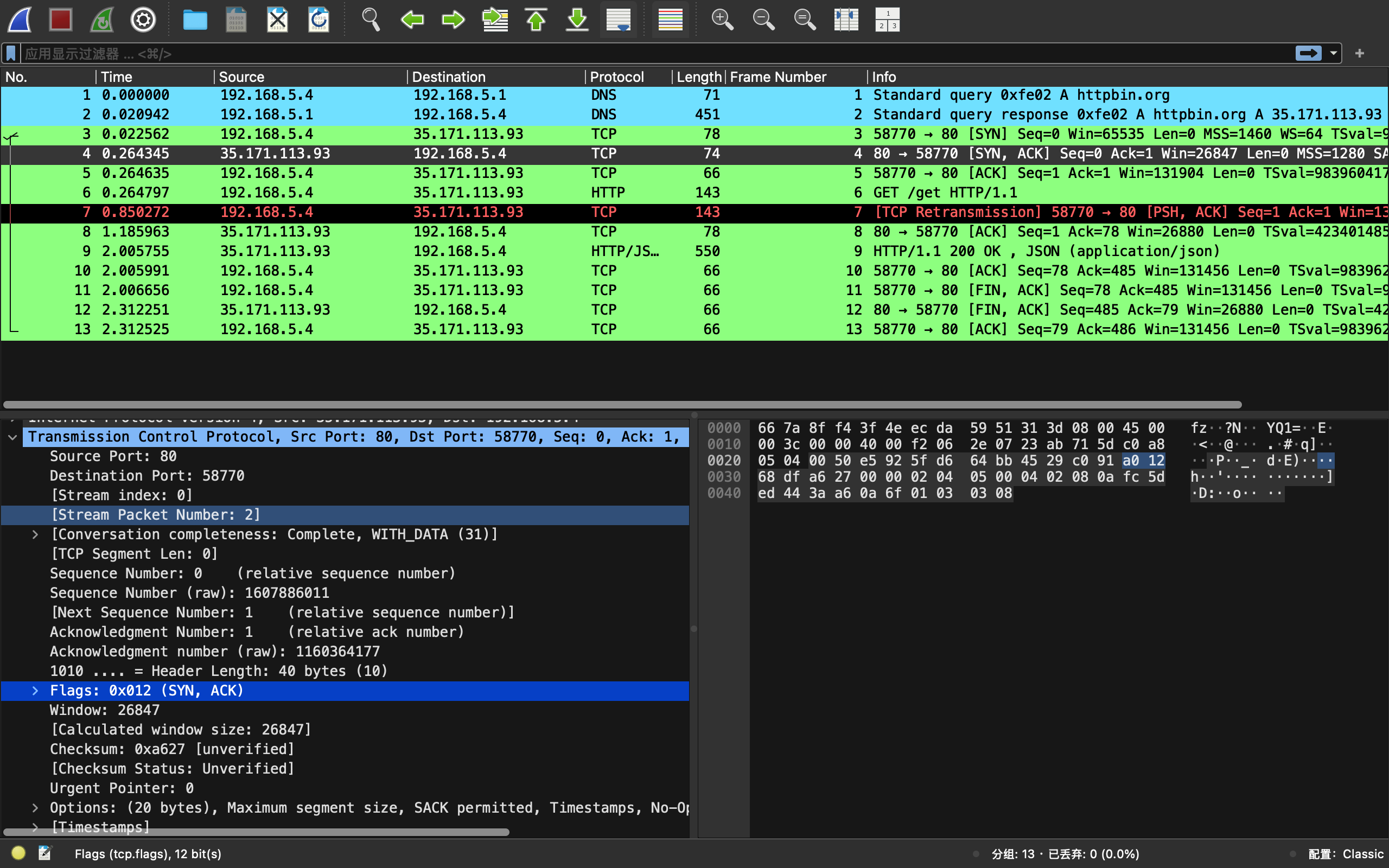The height and width of the screenshot is (868, 1389).
Task: Save the capture file
Action: point(236,20)
